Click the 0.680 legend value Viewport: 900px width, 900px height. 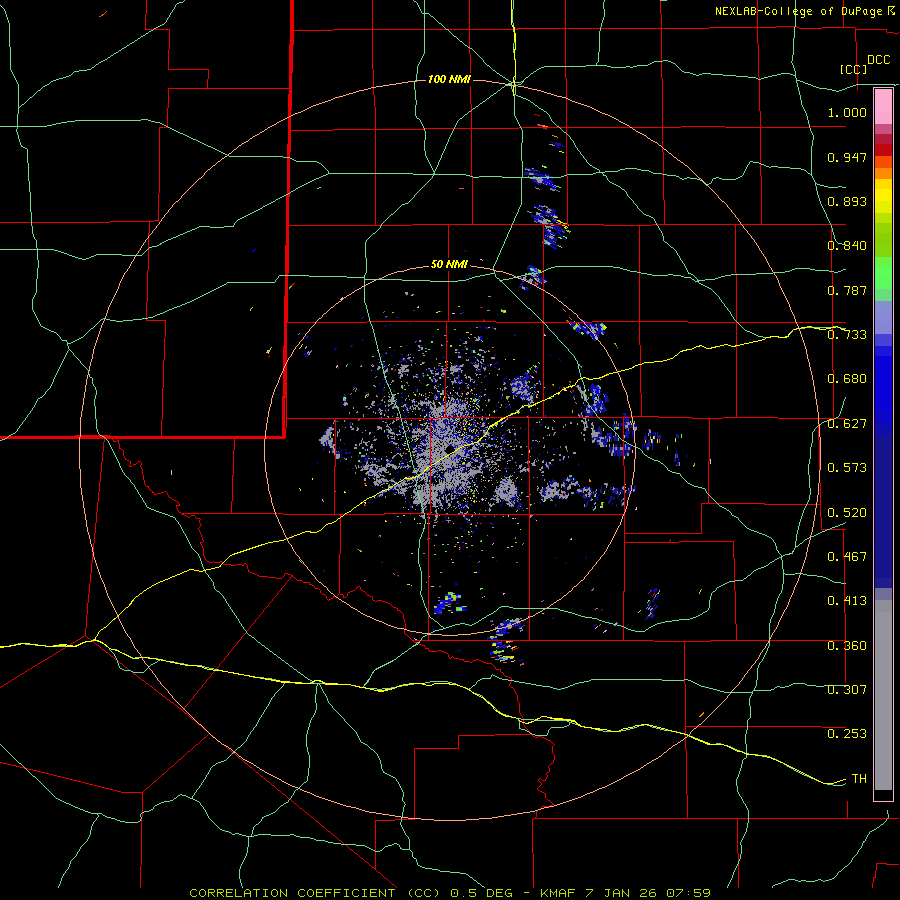(x=847, y=379)
